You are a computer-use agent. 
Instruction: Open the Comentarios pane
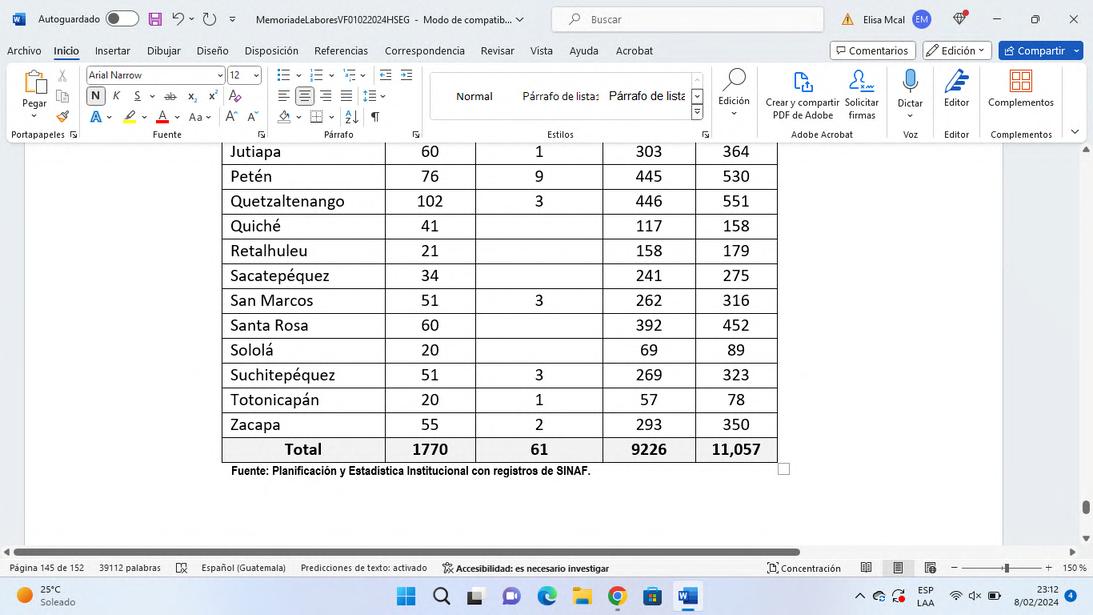click(x=872, y=51)
